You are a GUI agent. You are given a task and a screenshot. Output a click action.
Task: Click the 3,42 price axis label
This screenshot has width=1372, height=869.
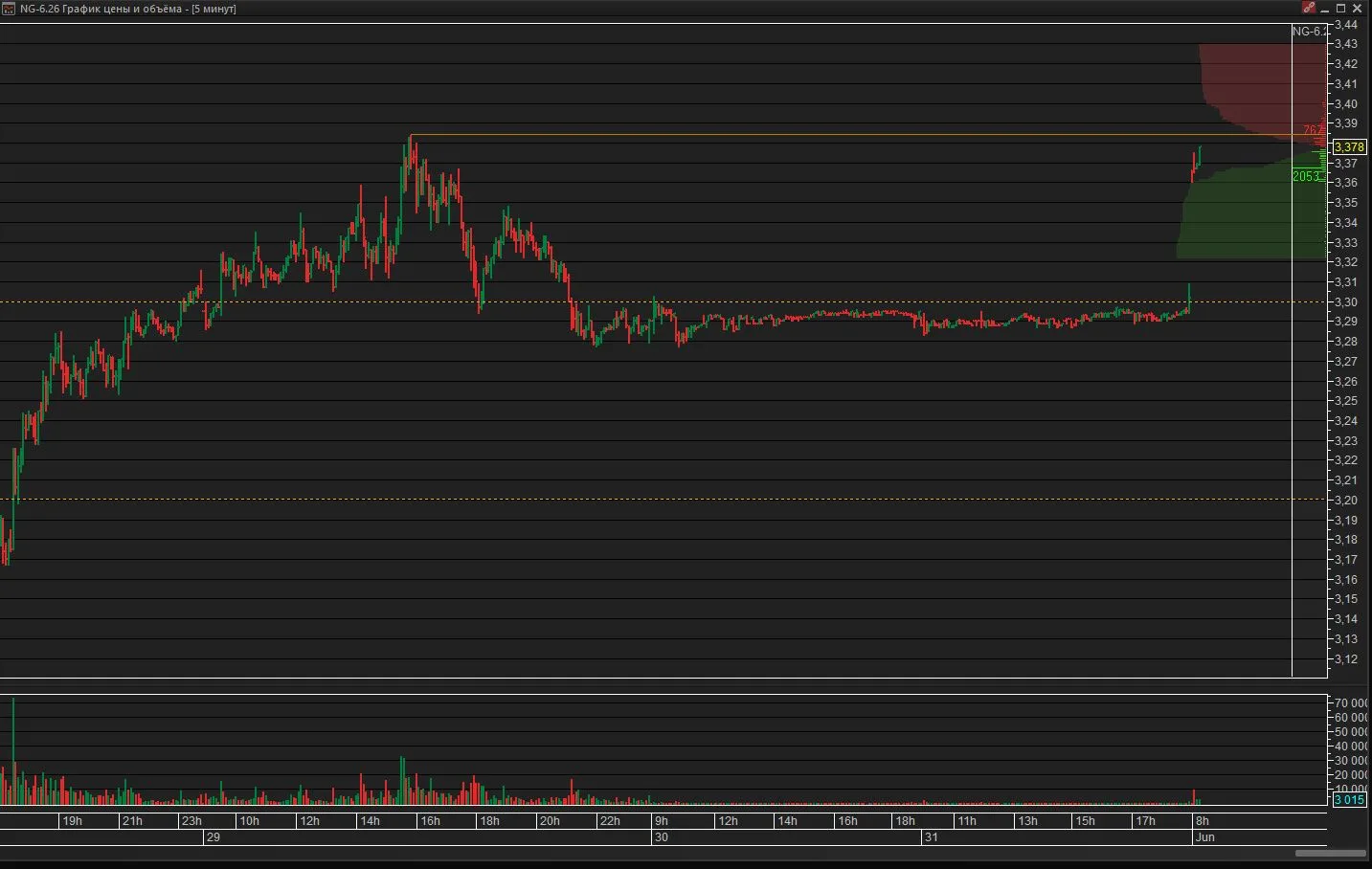click(x=1346, y=64)
